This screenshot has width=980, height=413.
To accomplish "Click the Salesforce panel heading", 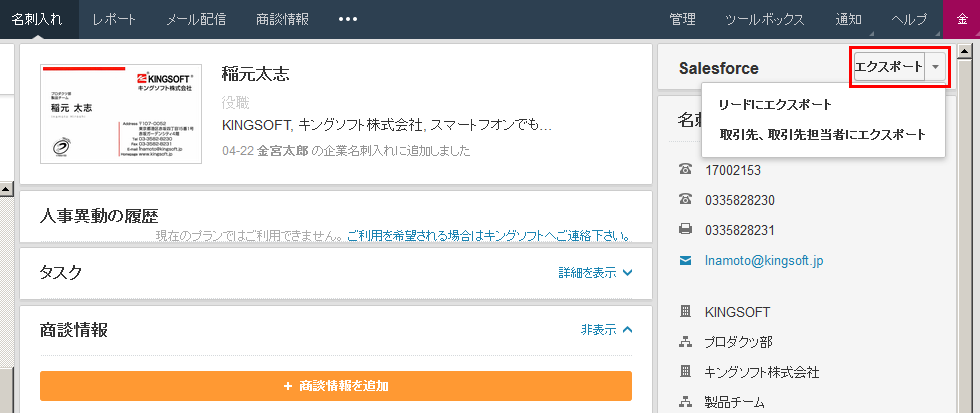I will (719, 68).
